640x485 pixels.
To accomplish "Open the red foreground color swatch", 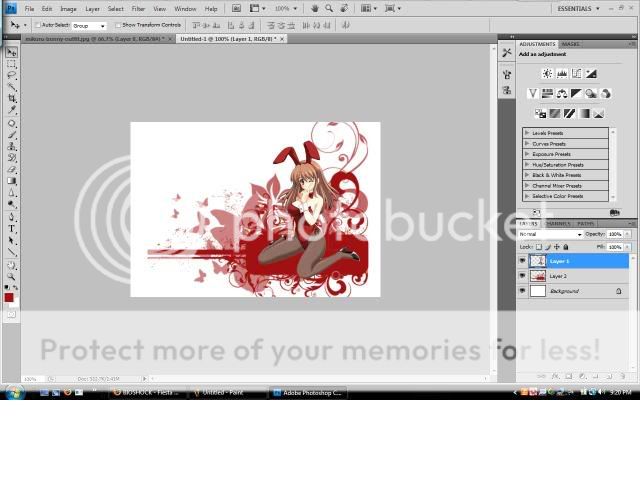I will tap(9, 298).
